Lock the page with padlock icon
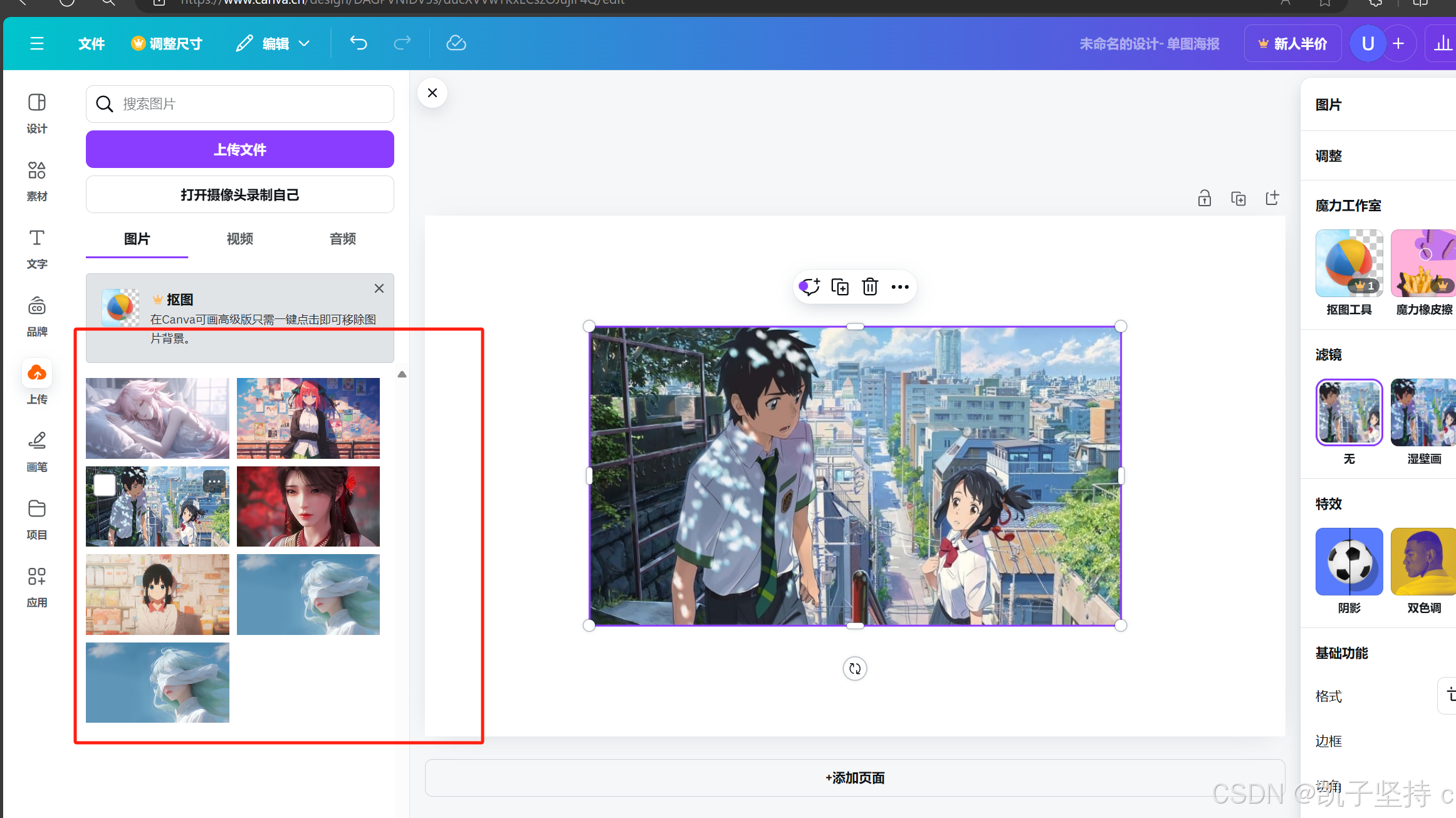 [x=1204, y=199]
